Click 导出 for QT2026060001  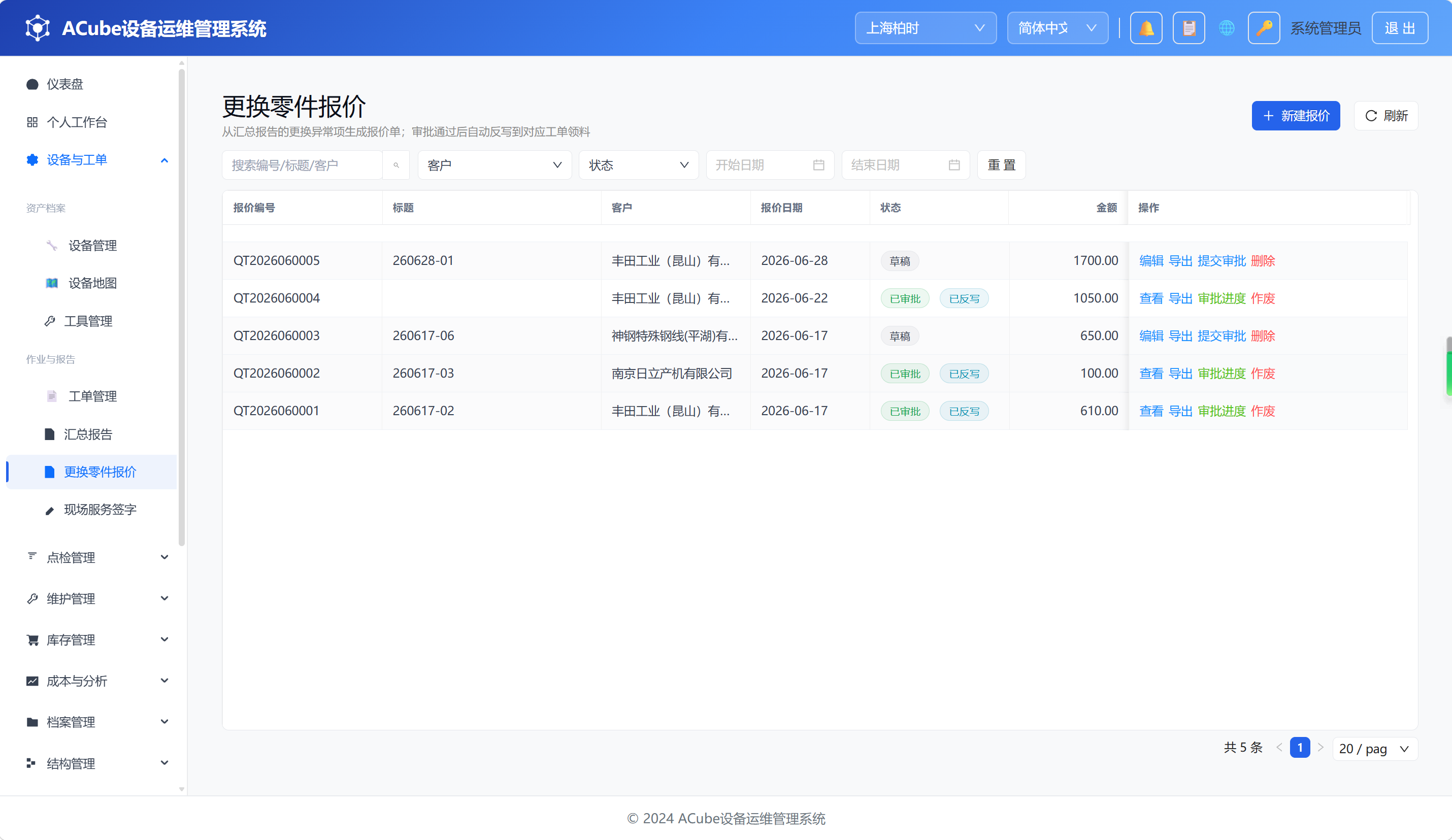[x=1180, y=411]
